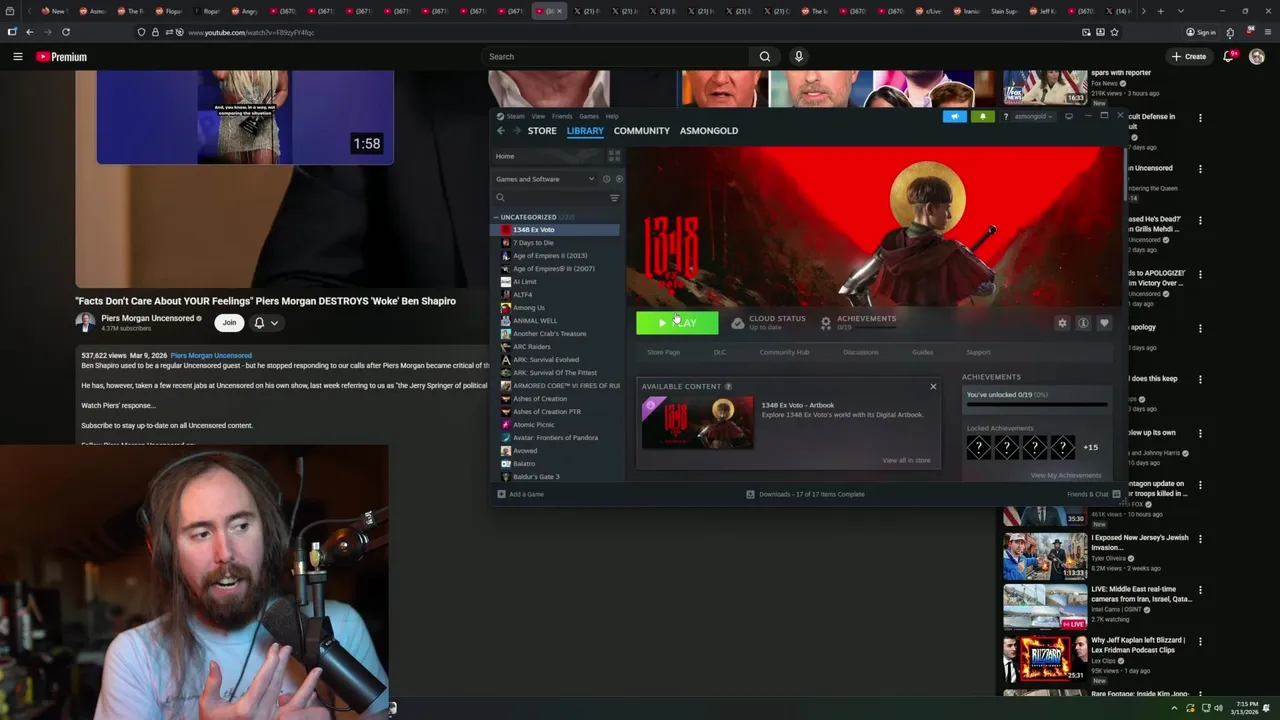Switch library to grid collections view icon

pyautogui.click(x=614, y=156)
